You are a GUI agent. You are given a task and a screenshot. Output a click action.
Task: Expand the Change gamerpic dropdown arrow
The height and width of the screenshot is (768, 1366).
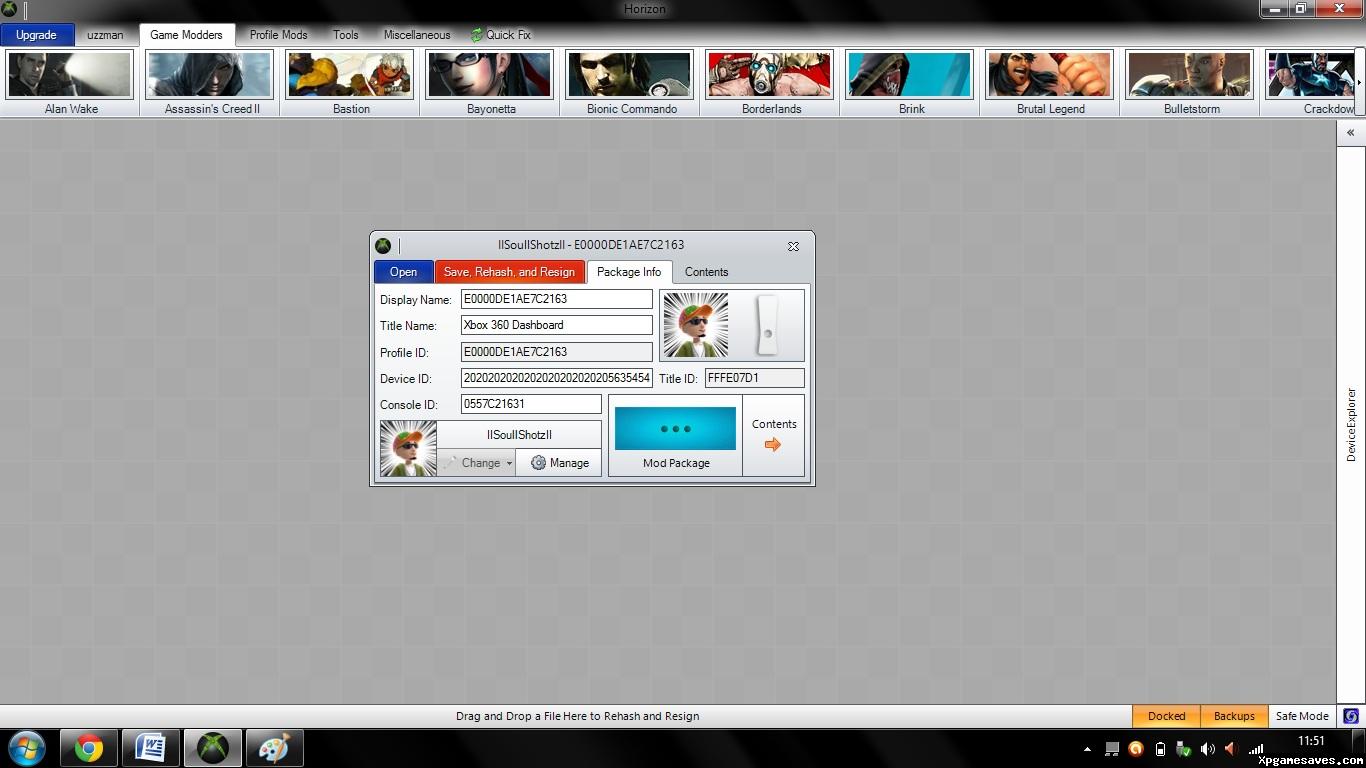click(x=509, y=463)
